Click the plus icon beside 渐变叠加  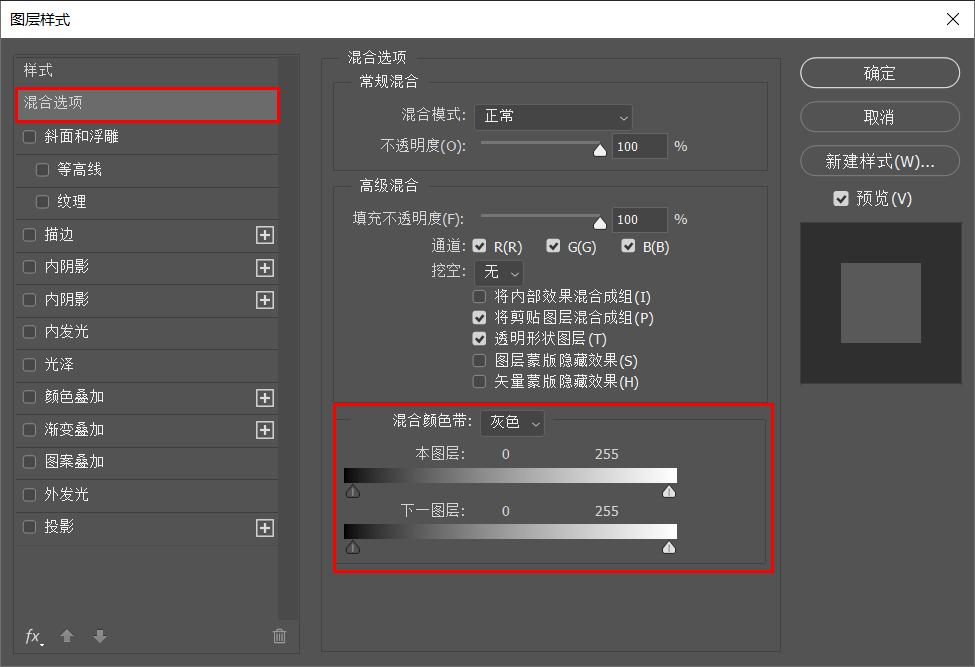[265, 429]
